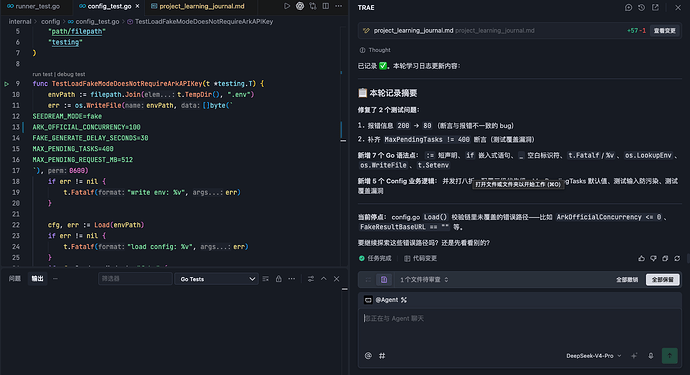
Task: Close the bottom output panel
Action: pos(337,279)
